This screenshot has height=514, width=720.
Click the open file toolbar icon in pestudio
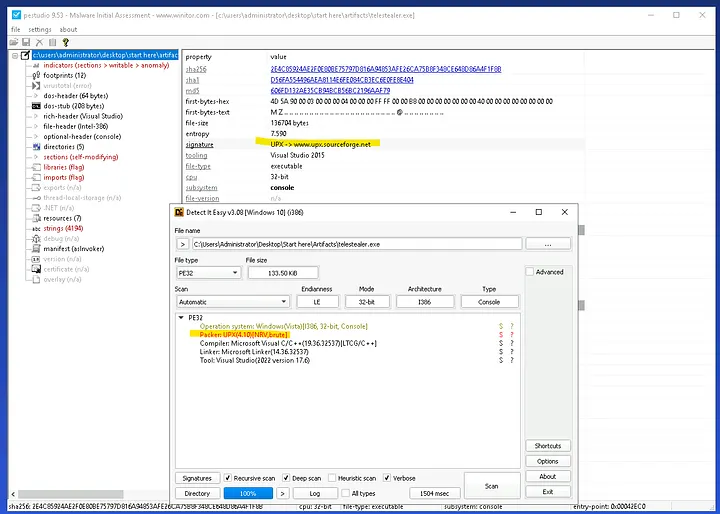[x=14, y=42]
